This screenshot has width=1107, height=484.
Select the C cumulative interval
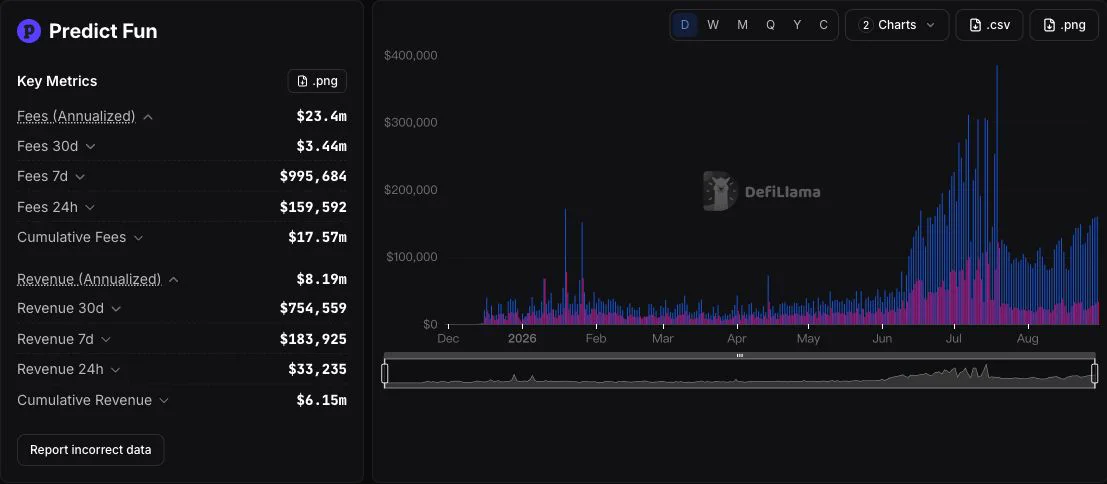click(x=823, y=25)
